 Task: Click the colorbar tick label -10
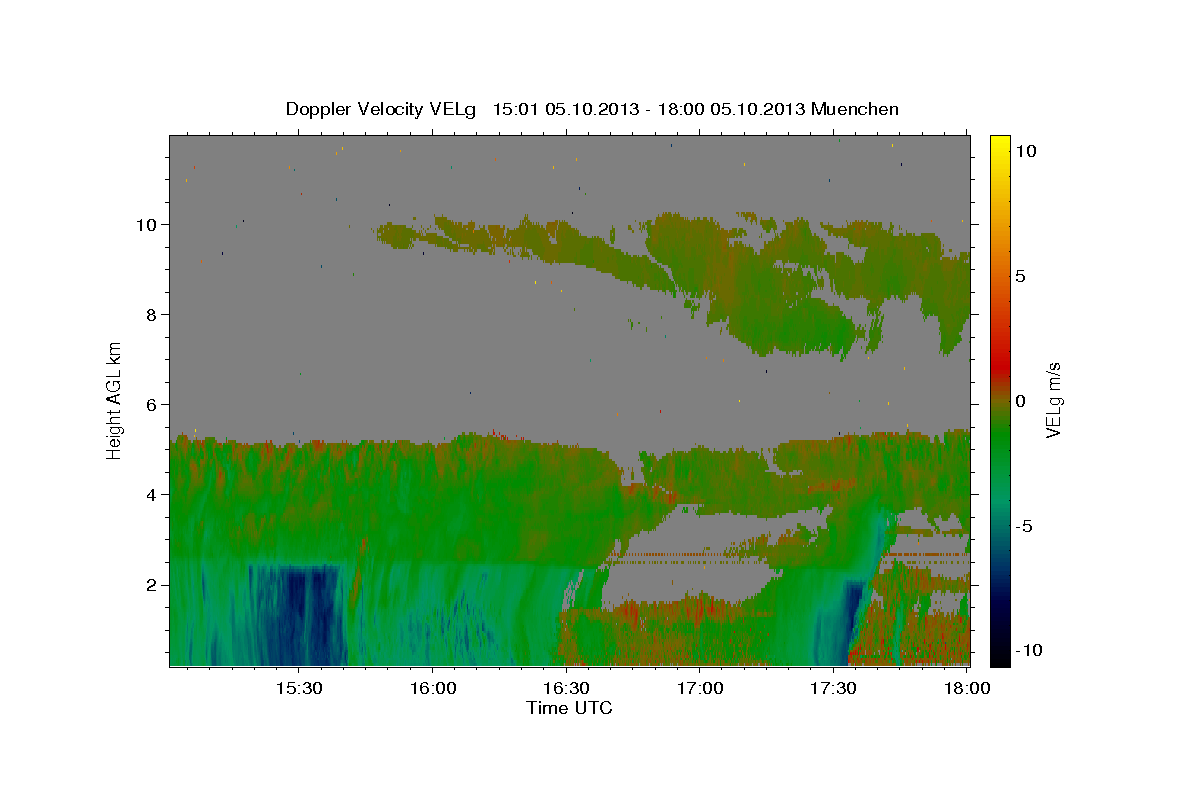(x=1029, y=651)
